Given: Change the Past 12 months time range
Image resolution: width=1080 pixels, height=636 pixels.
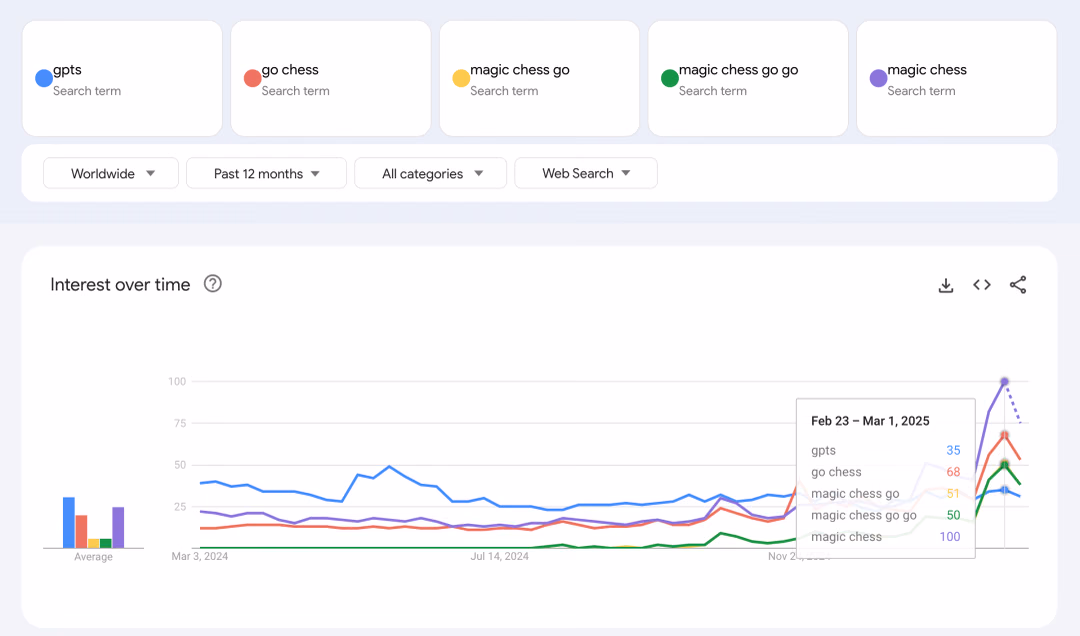Looking at the screenshot, I should [x=267, y=174].
